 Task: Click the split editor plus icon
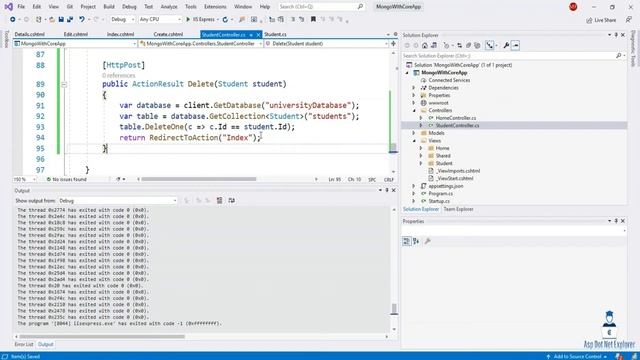coord(393,43)
